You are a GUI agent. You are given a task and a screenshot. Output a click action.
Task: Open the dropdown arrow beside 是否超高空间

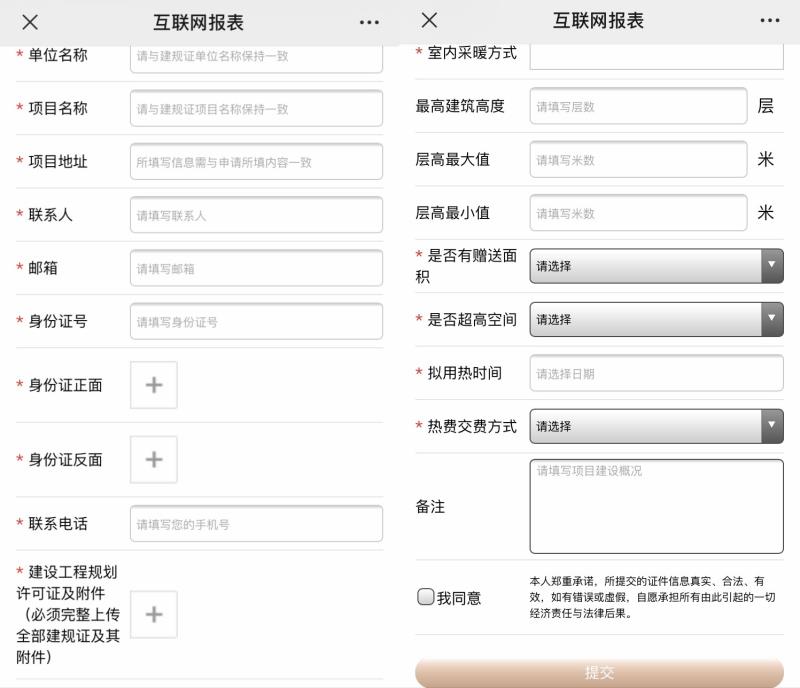(x=771, y=320)
